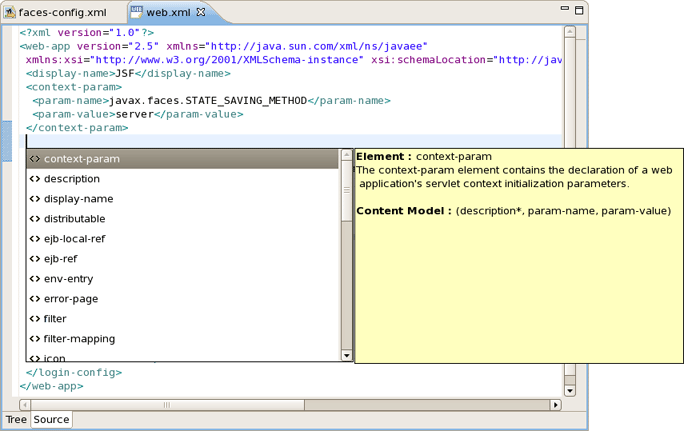684x431 pixels.
Task: Click the icon next to env-entry
Action: pos(34,279)
